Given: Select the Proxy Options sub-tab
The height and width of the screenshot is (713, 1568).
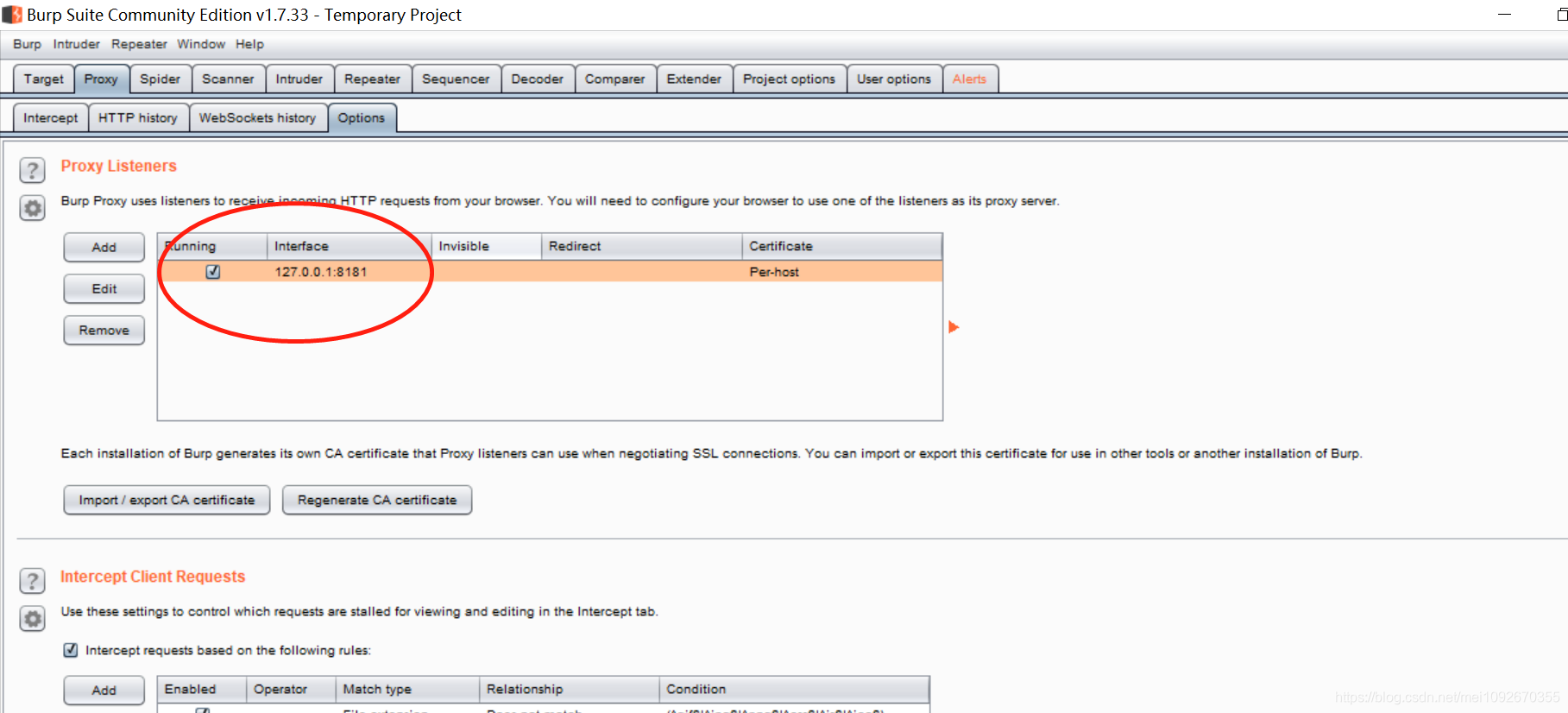Looking at the screenshot, I should pyautogui.click(x=362, y=117).
